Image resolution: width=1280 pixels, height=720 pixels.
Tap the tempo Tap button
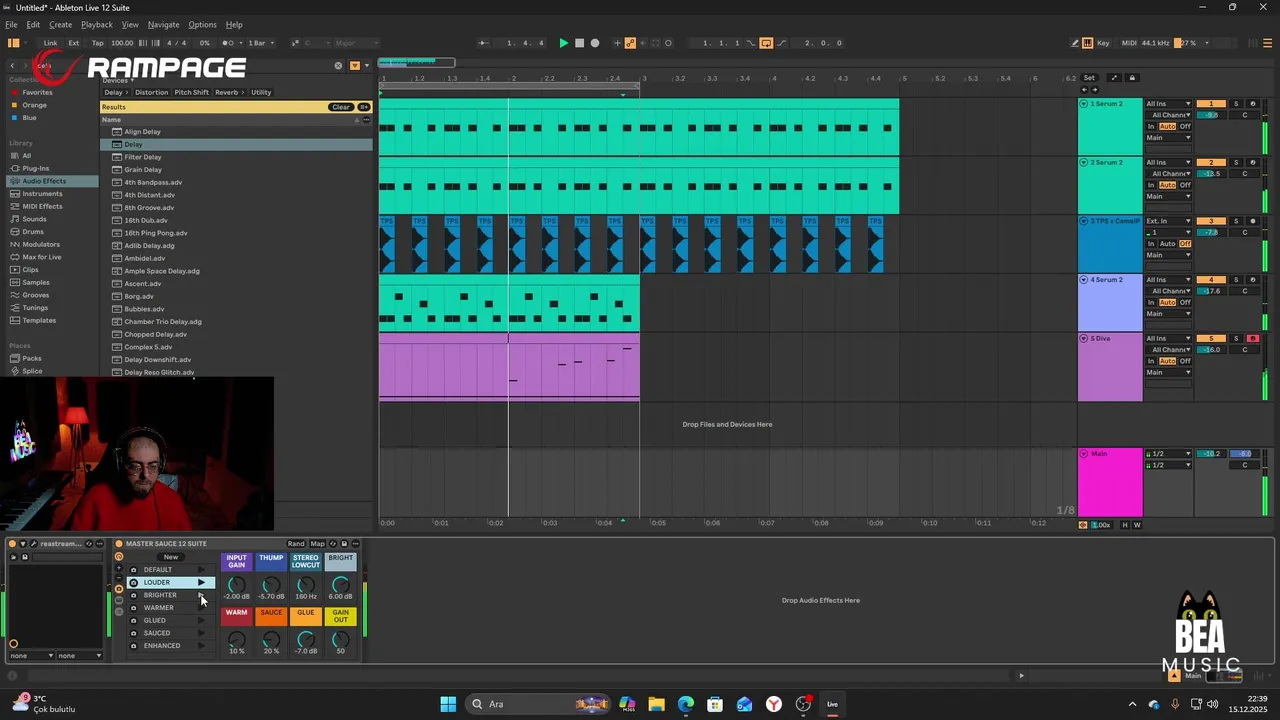click(97, 43)
